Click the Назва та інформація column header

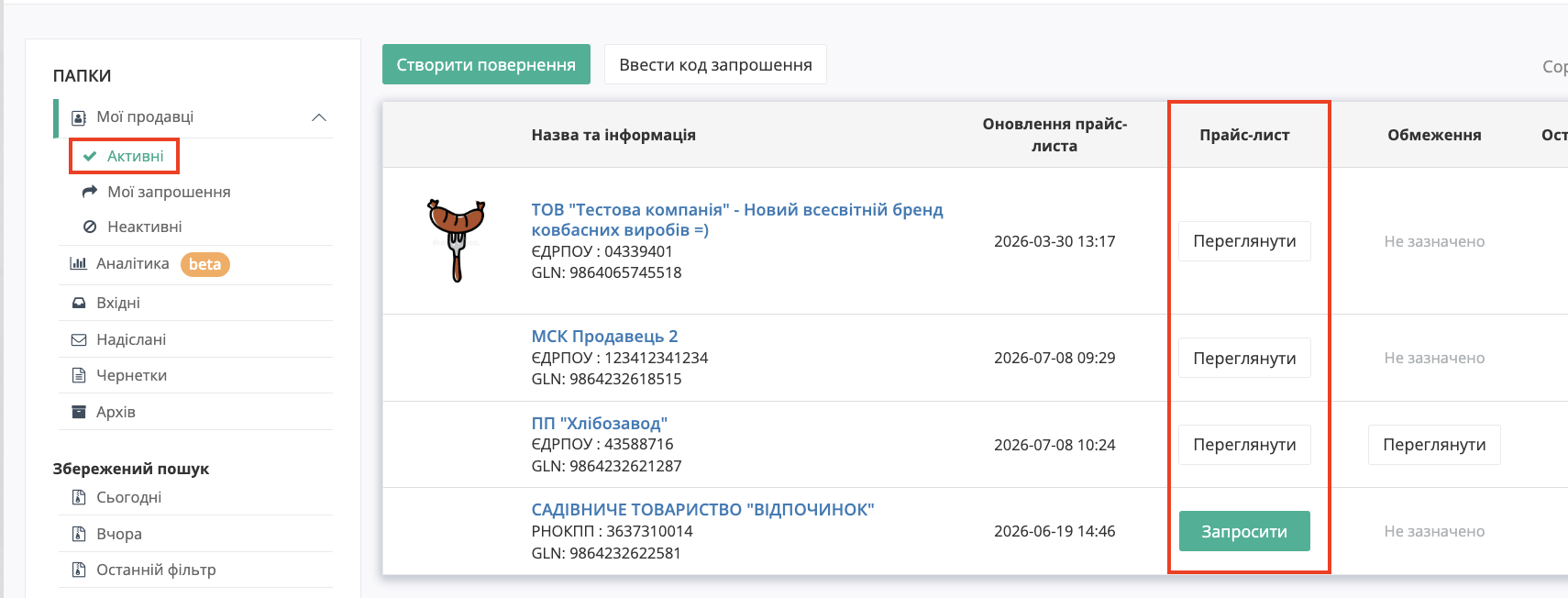tap(613, 135)
